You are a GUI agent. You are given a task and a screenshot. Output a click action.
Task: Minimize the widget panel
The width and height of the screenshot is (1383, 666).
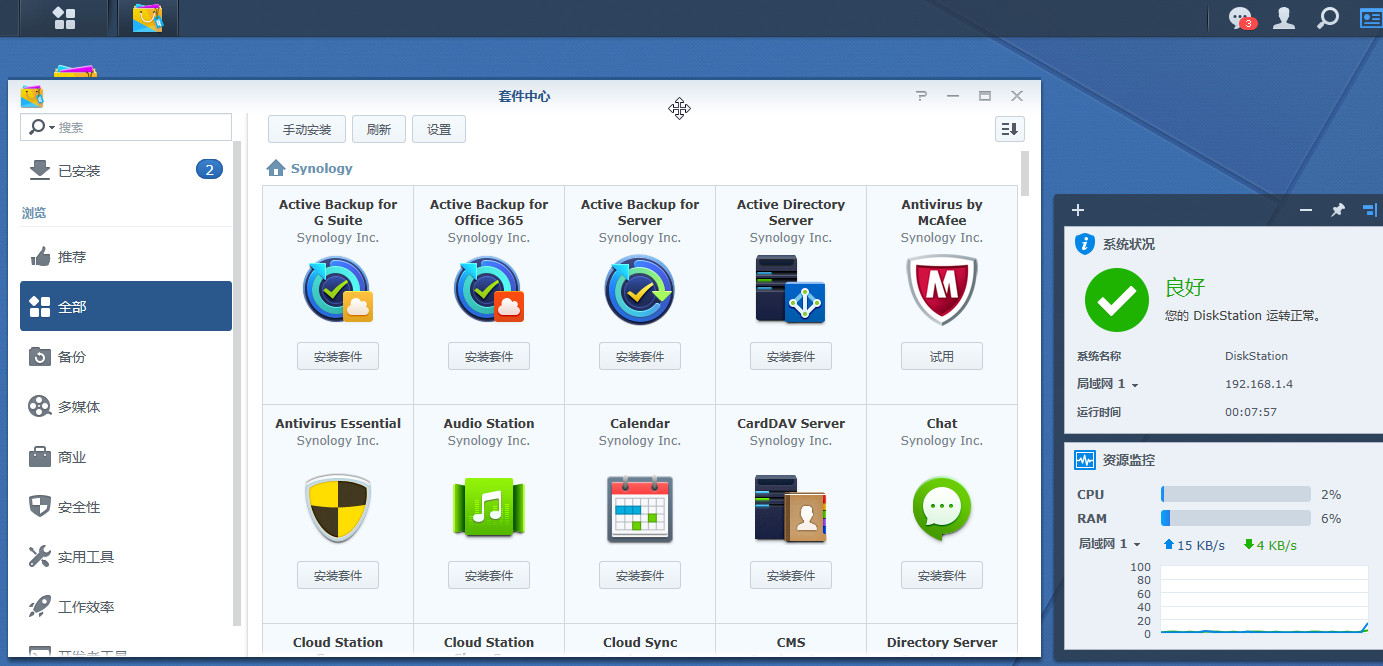click(x=1306, y=210)
